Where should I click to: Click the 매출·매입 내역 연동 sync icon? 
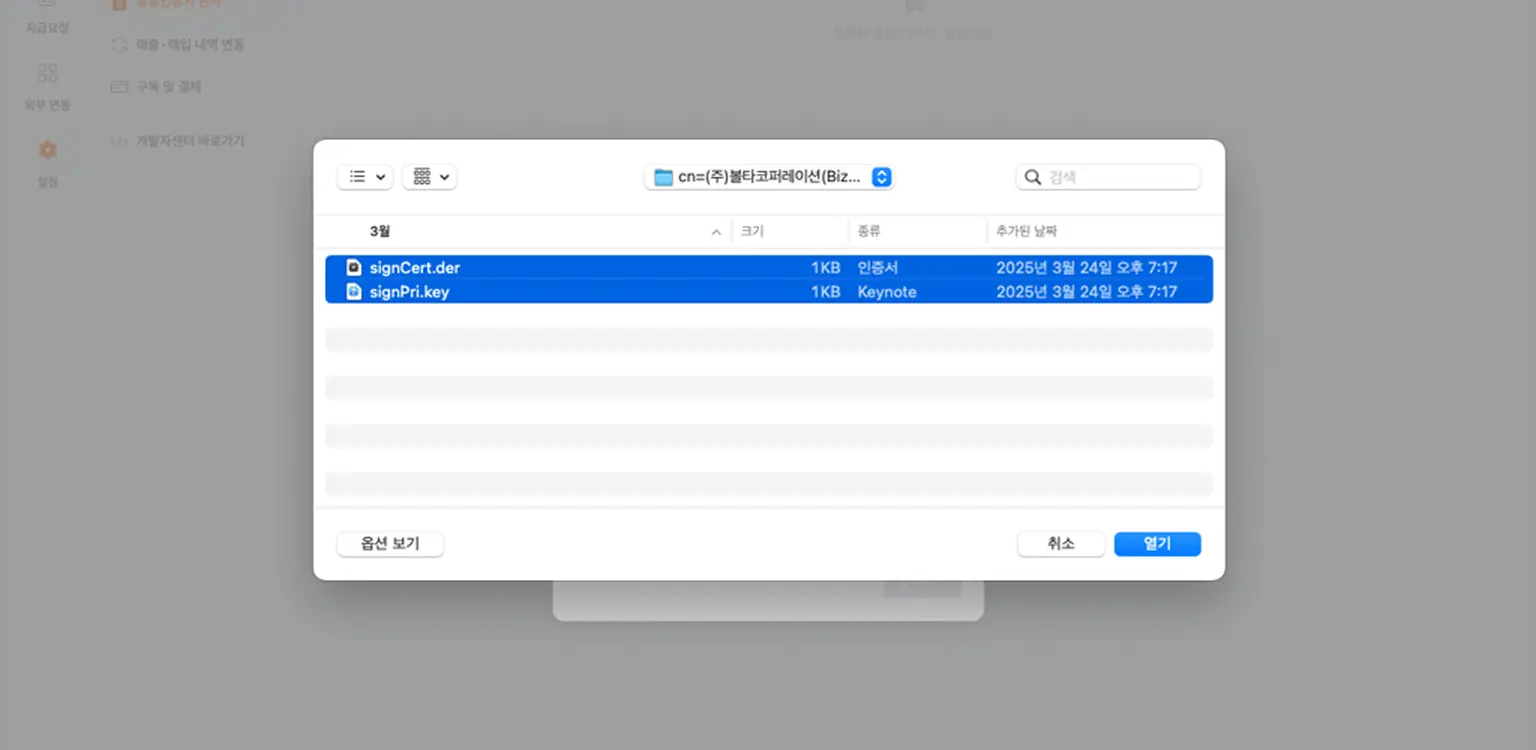pos(119,45)
